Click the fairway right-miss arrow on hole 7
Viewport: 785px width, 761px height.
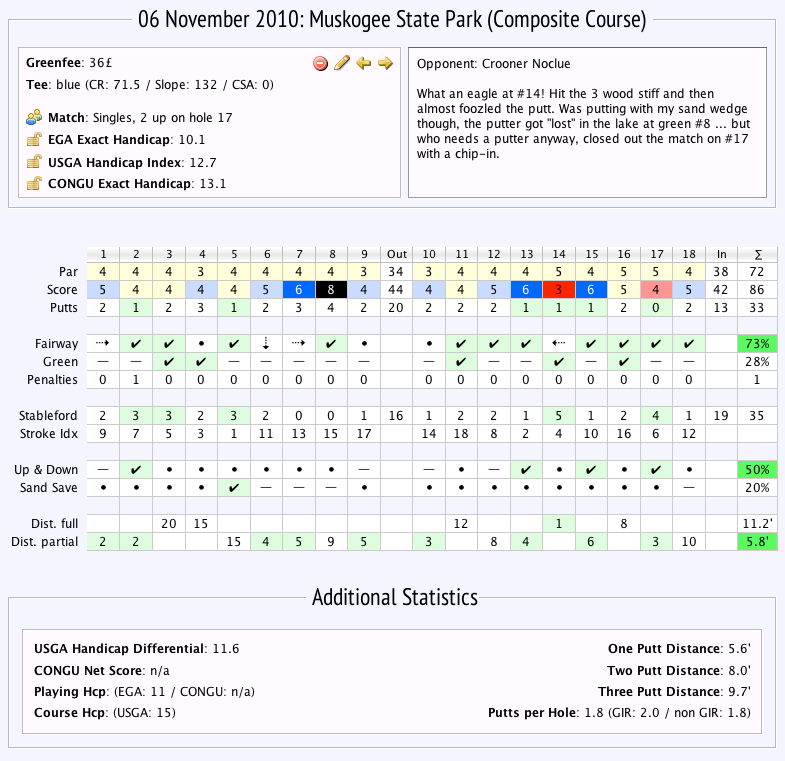pos(298,343)
